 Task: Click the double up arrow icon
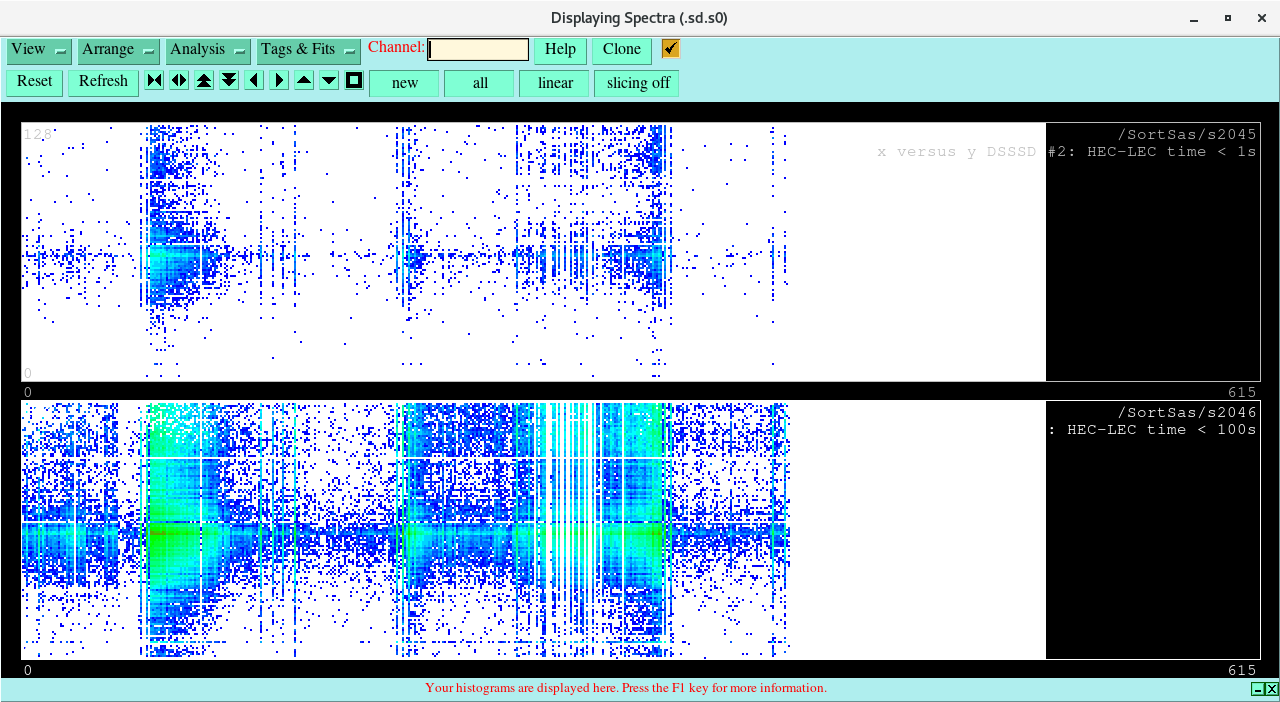(x=204, y=81)
